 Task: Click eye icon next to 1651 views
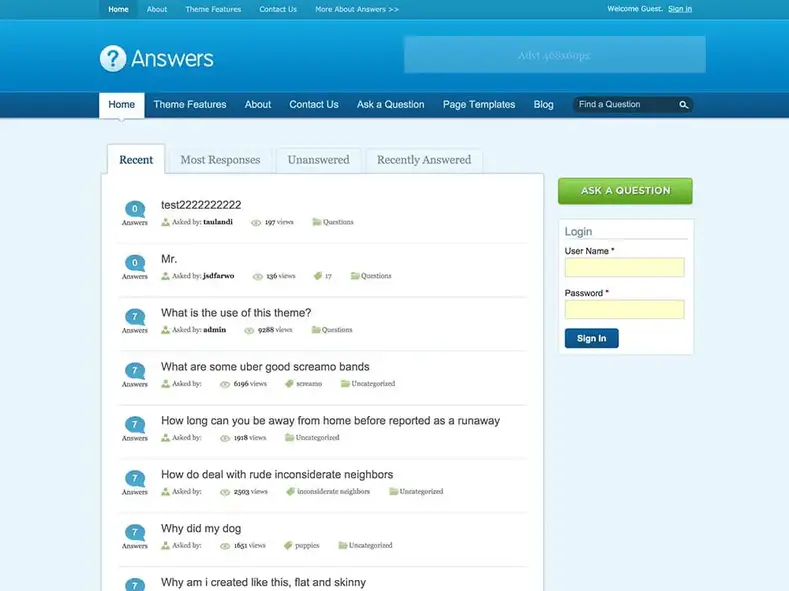(225, 545)
